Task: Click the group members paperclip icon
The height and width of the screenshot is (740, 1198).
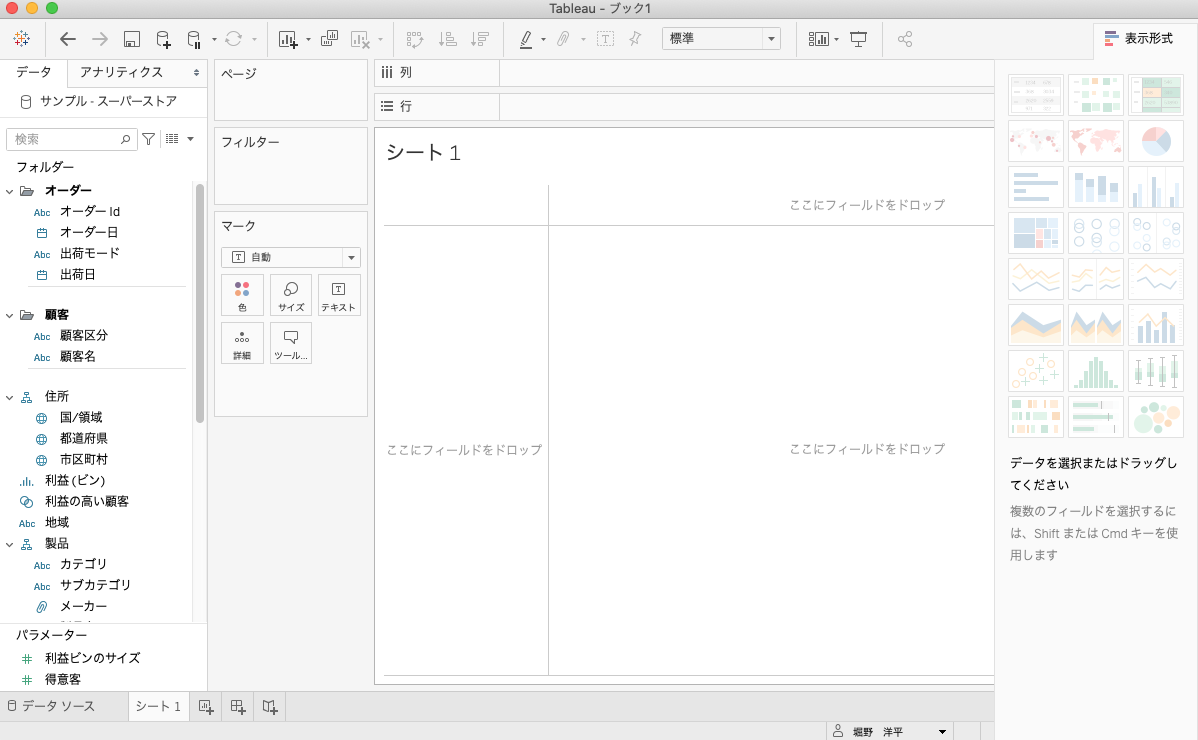Action: [x=563, y=39]
